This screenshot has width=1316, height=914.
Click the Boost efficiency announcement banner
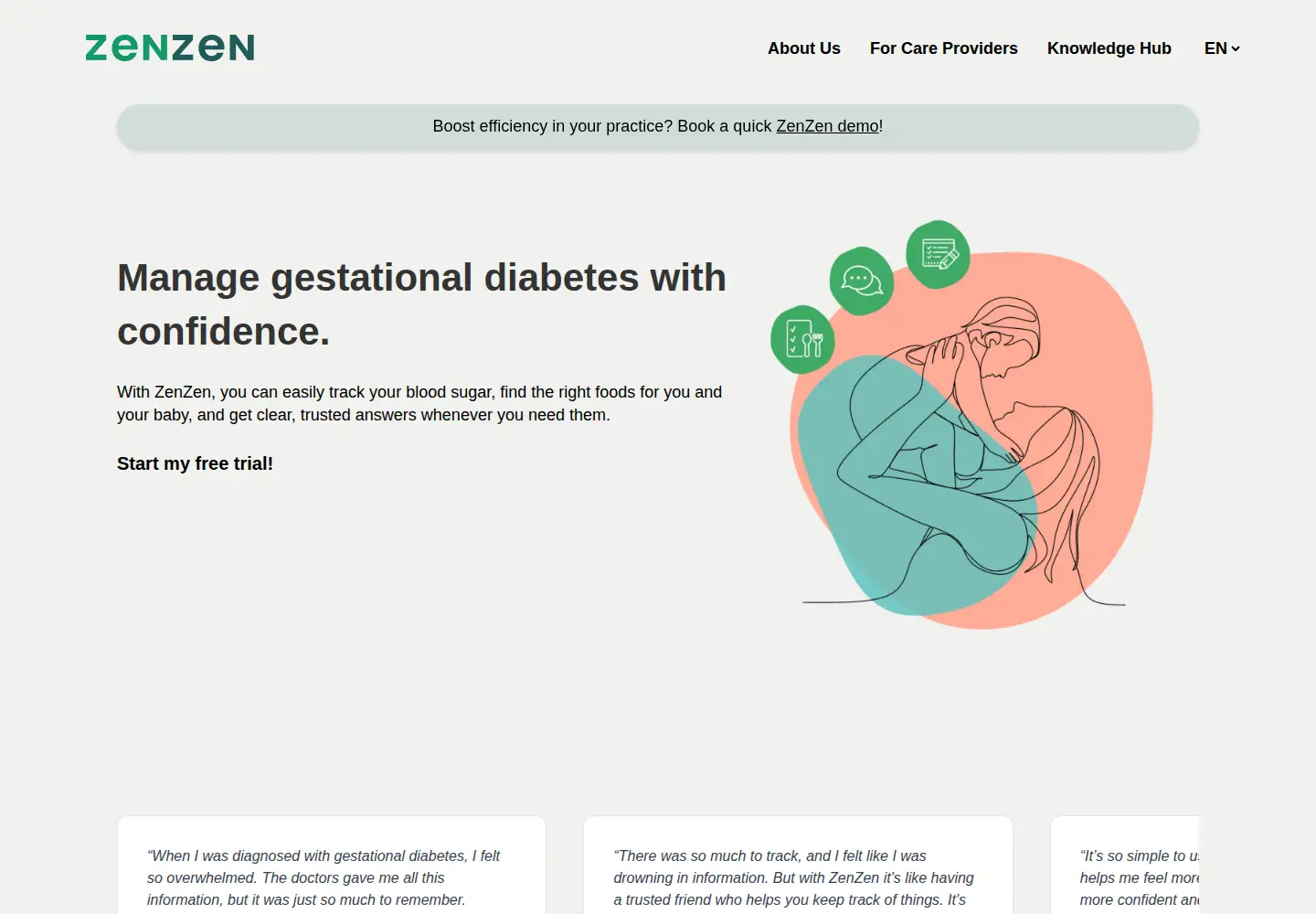[x=658, y=126]
